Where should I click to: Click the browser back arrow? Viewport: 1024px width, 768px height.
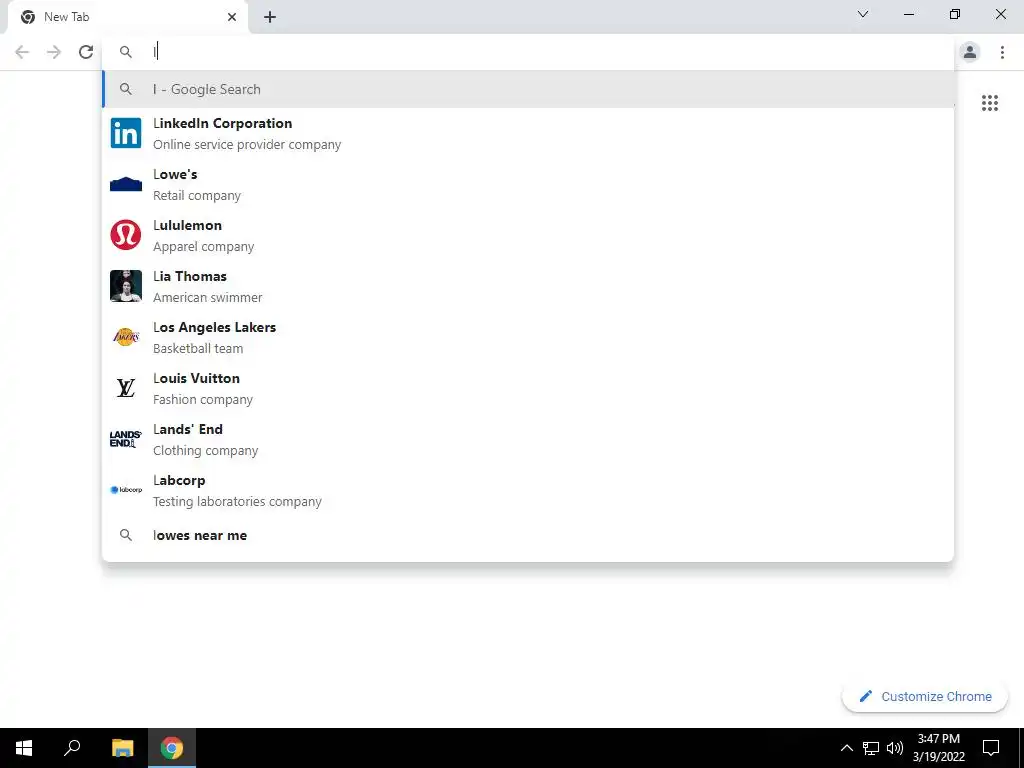click(x=22, y=52)
